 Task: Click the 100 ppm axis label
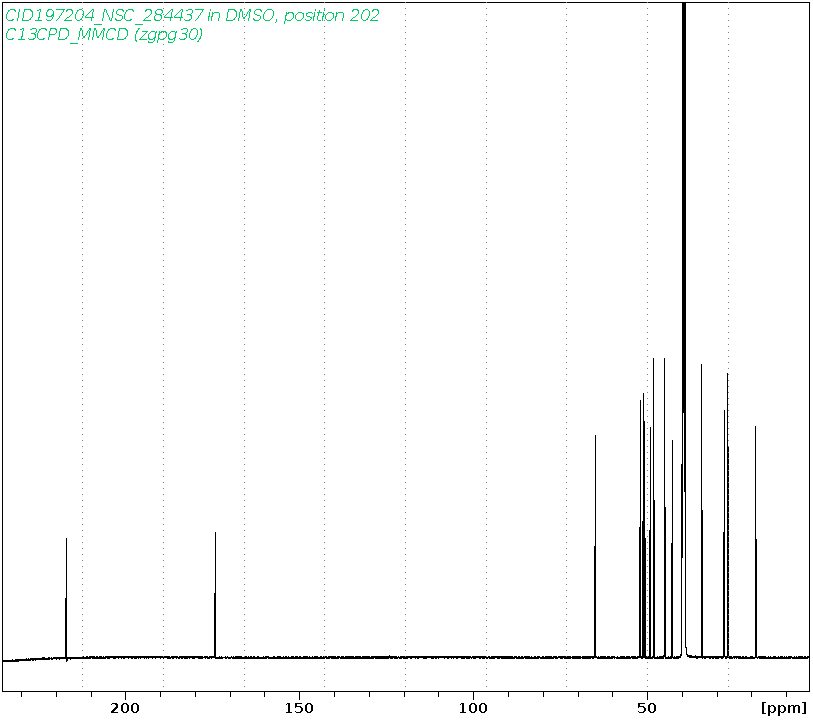(473, 708)
